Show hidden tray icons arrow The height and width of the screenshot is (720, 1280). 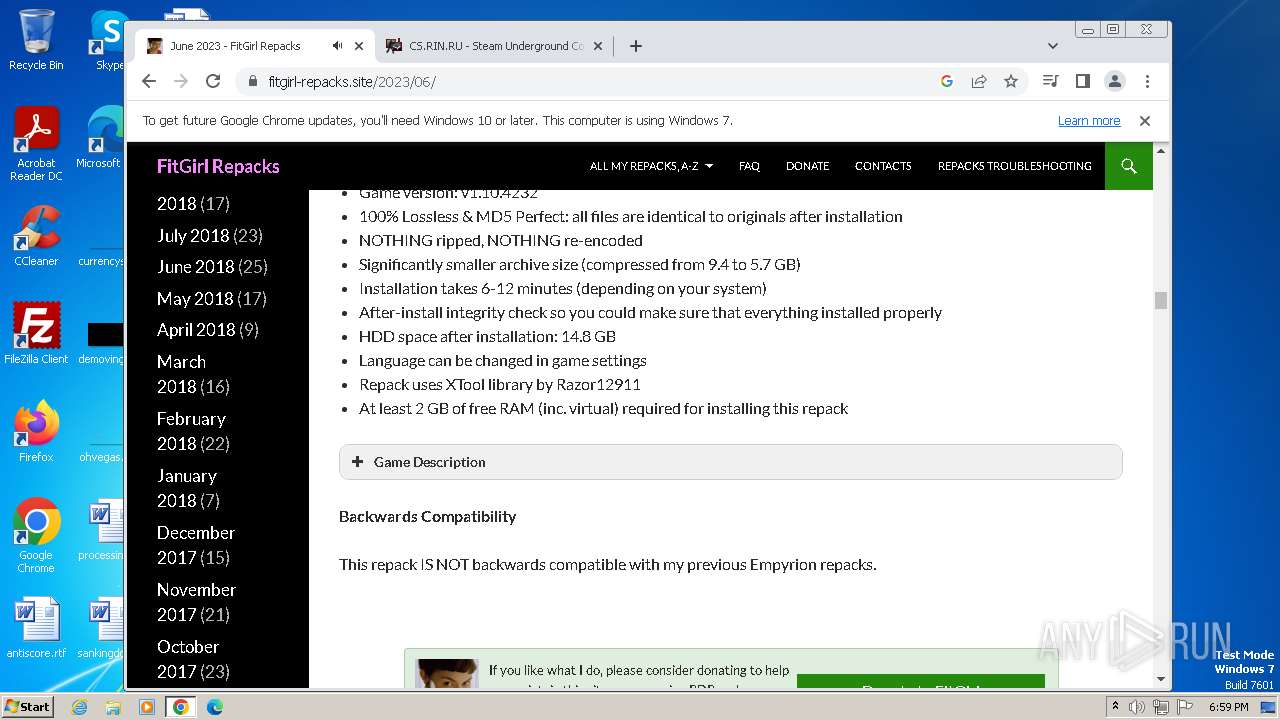point(1115,707)
